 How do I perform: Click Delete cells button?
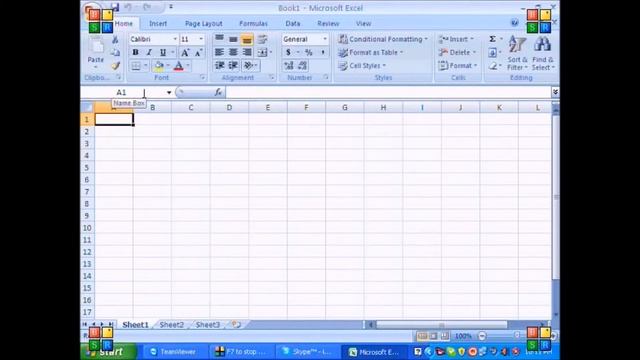click(457, 52)
